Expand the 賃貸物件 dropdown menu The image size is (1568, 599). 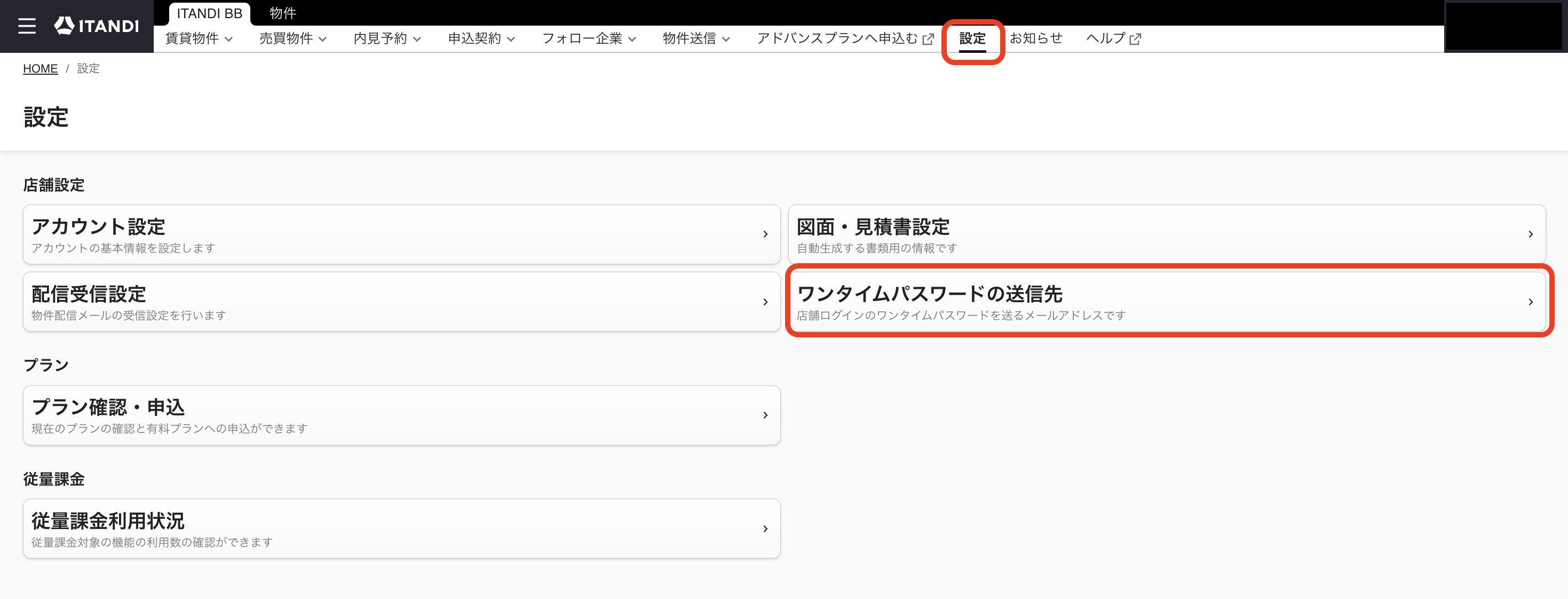coord(199,38)
